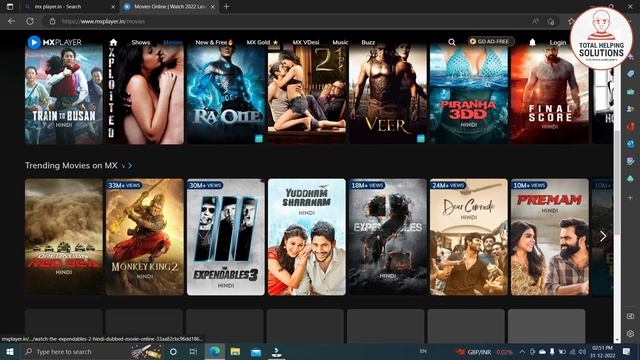
Task: Open the Final Score poster
Action: coord(550,94)
